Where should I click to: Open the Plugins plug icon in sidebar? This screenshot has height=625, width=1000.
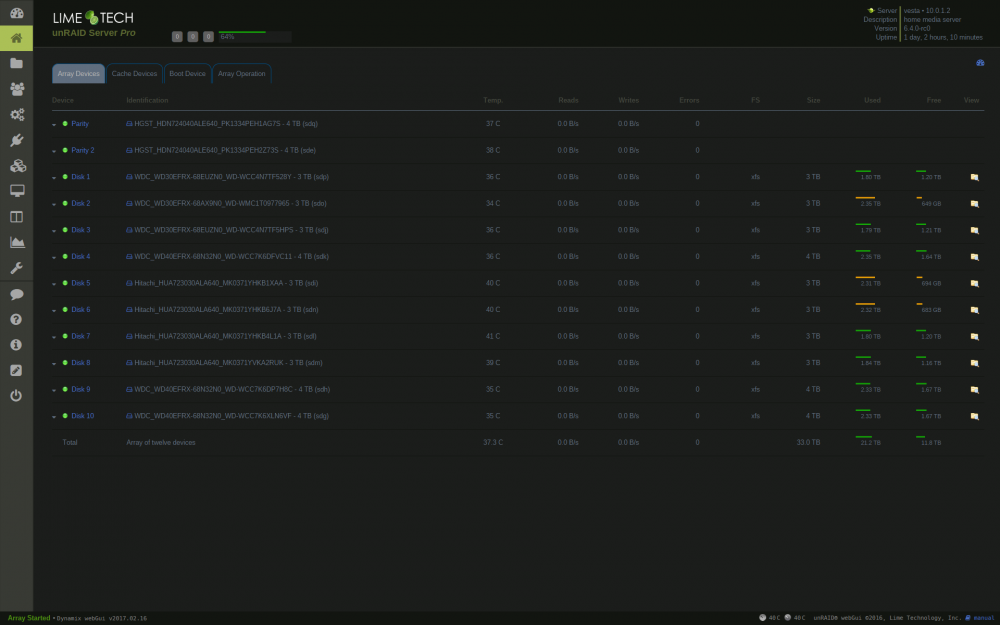17,140
